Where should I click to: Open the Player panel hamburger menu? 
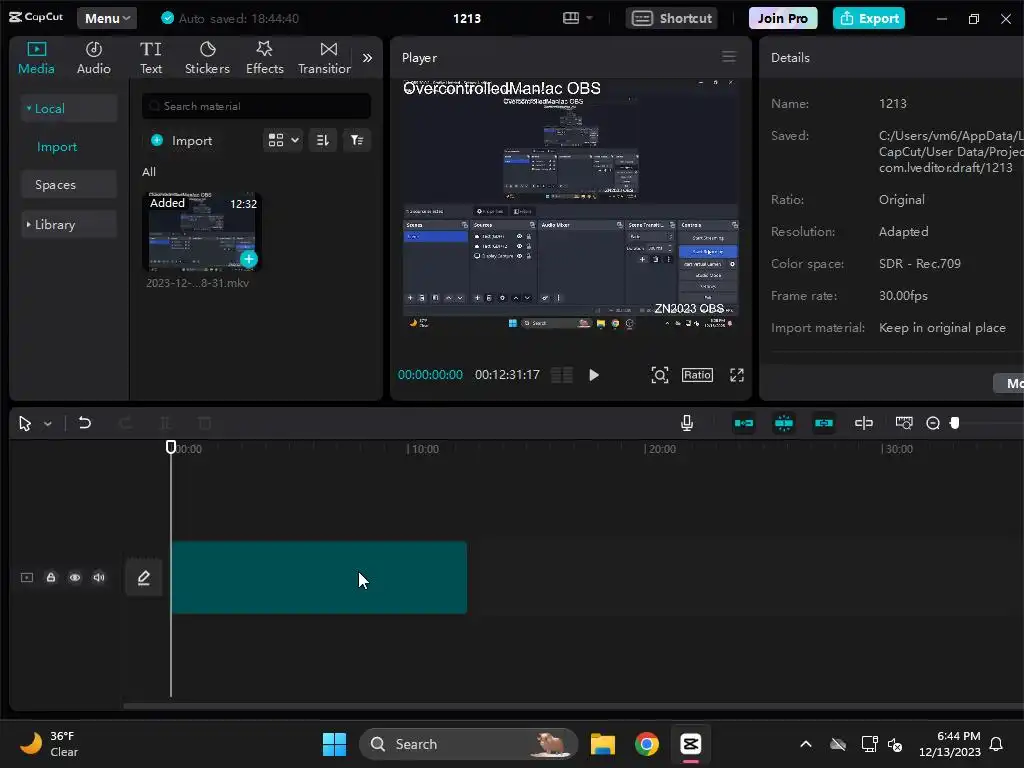click(729, 57)
